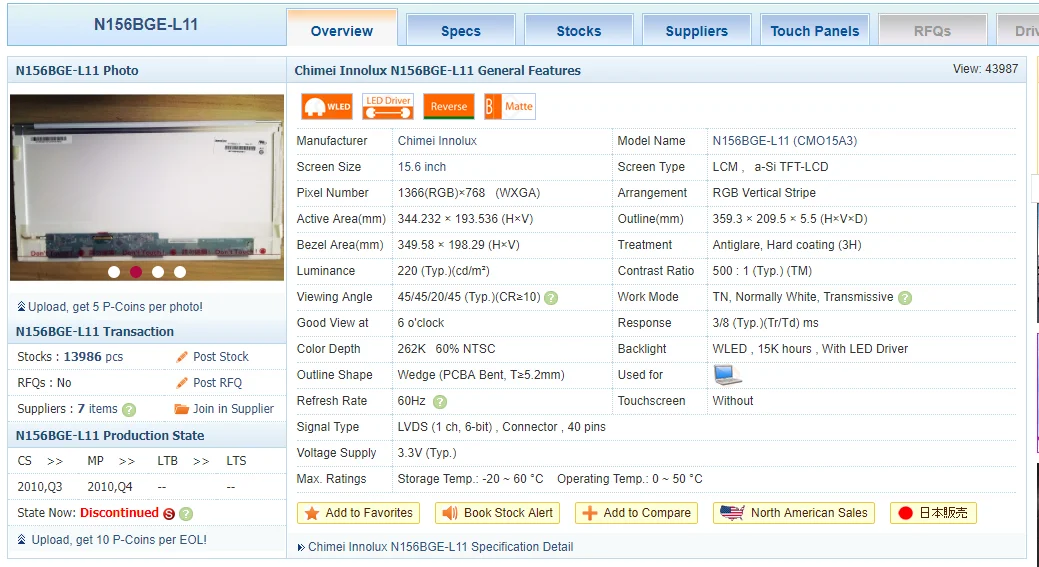
Task: Click the stock count 13986
Action: [83, 356]
